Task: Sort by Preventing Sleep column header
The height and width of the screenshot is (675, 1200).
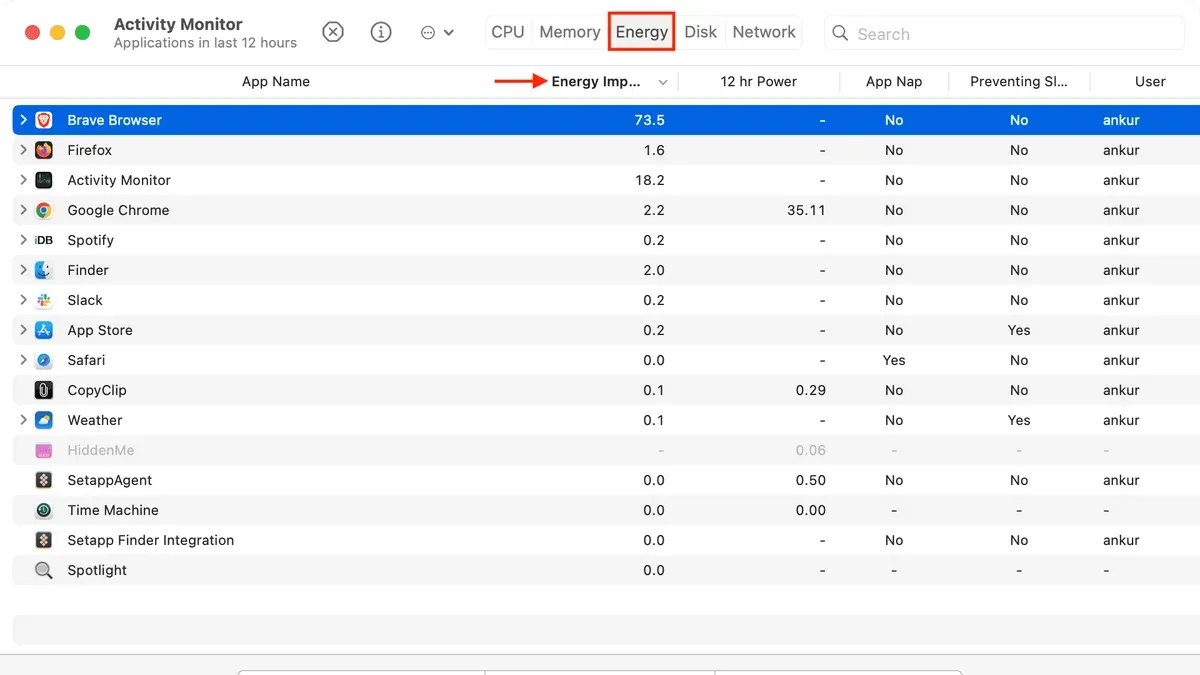Action: coord(1019,82)
